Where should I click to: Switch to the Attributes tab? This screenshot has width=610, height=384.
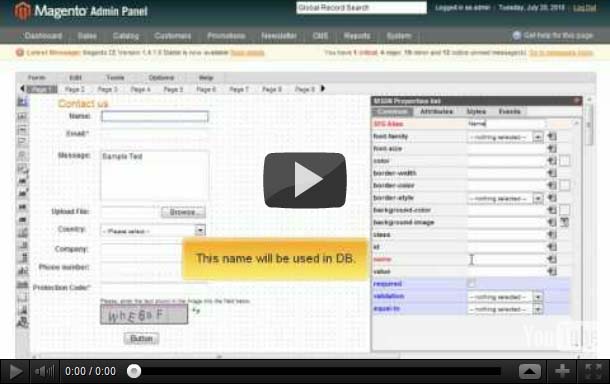pos(436,112)
